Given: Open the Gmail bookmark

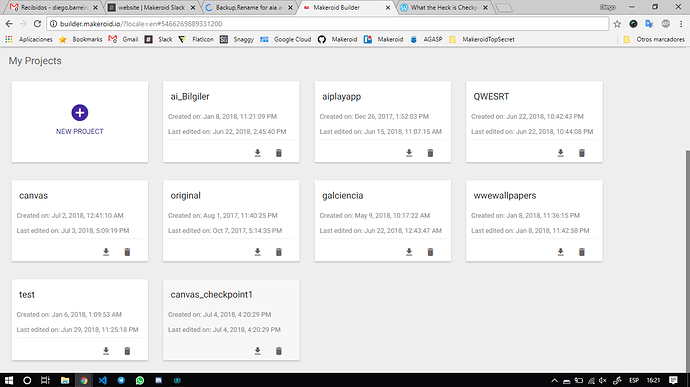Looking at the screenshot, I should pos(123,39).
